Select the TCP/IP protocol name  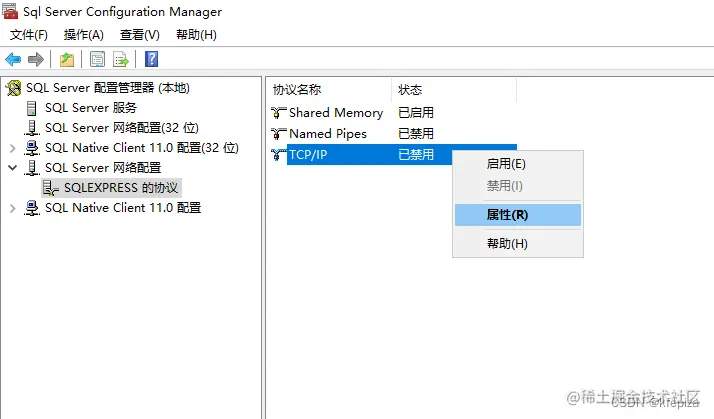click(308, 154)
